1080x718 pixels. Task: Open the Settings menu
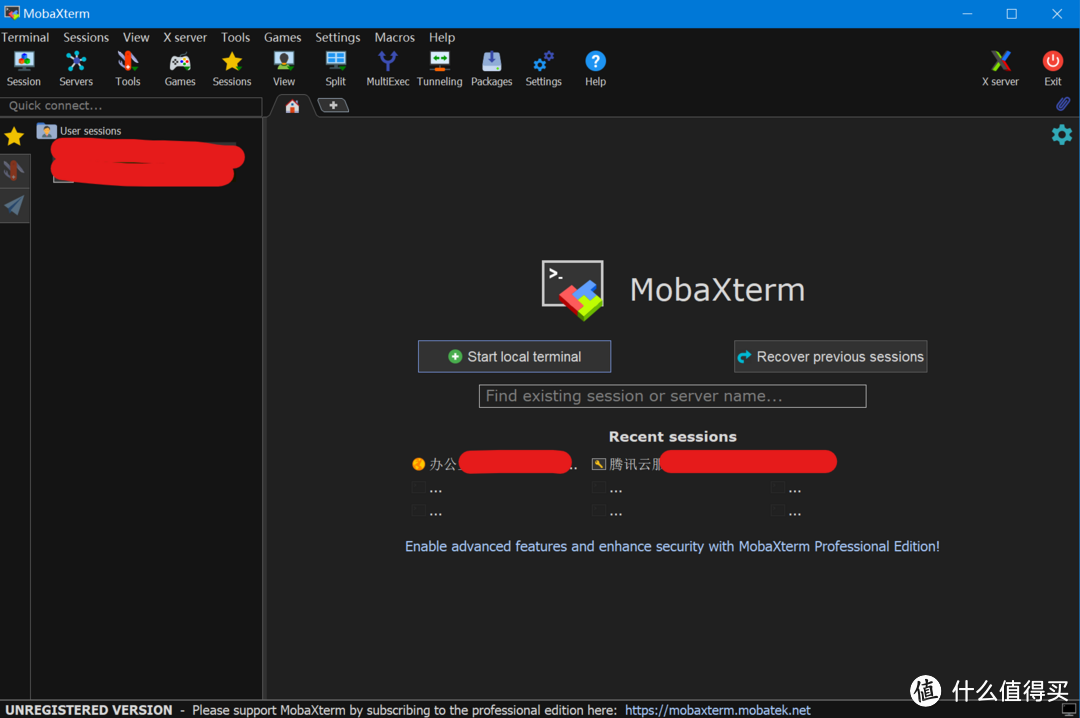pos(338,37)
